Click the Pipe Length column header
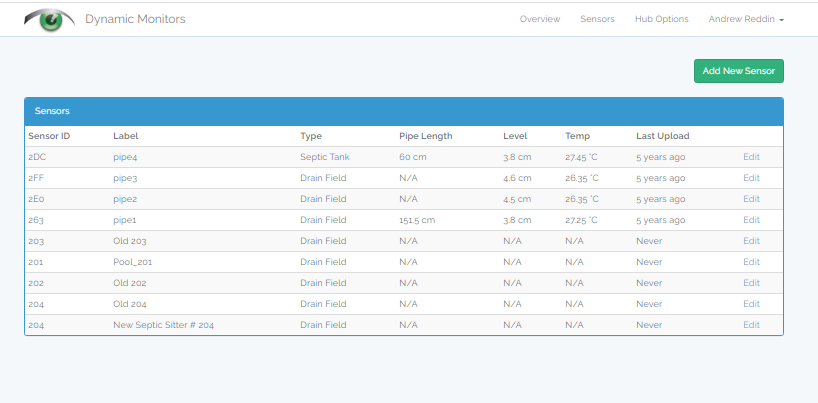This screenshot has width=818, height=403. [426, 136]
